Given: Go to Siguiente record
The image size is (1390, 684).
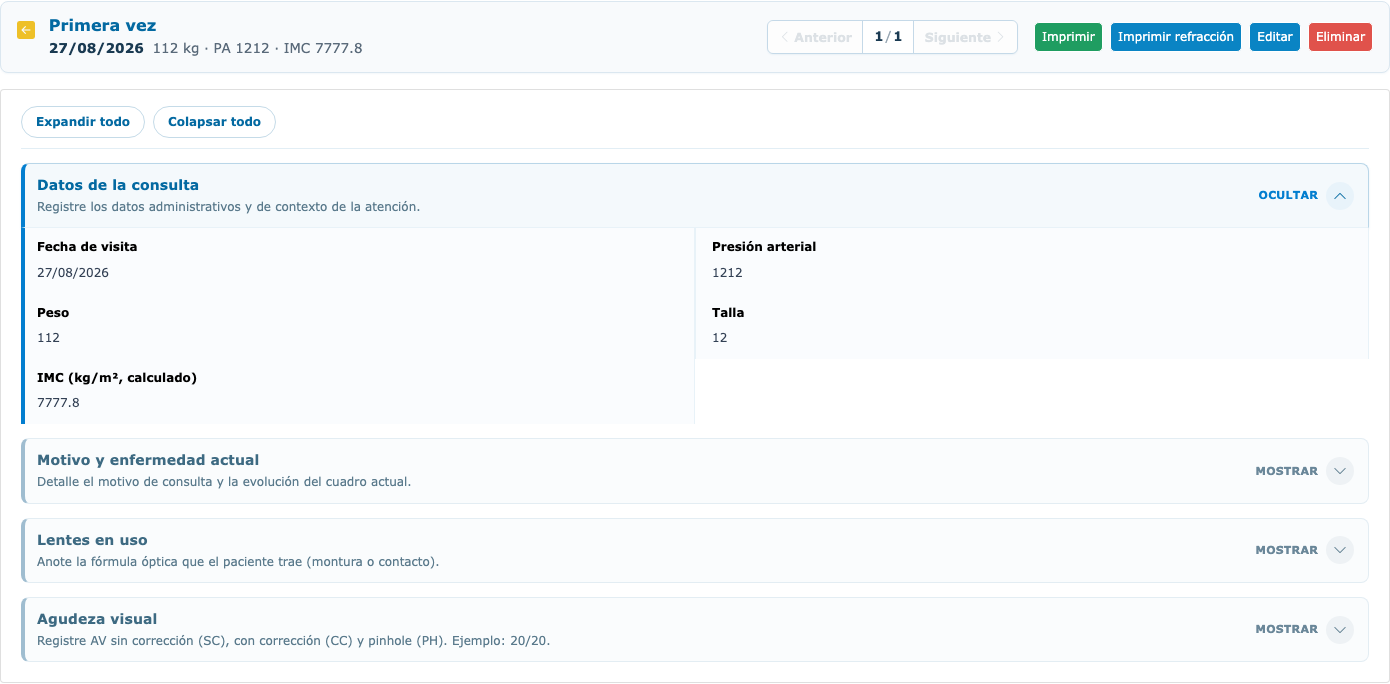Looking at the screenshot, I should click(965, 37).
